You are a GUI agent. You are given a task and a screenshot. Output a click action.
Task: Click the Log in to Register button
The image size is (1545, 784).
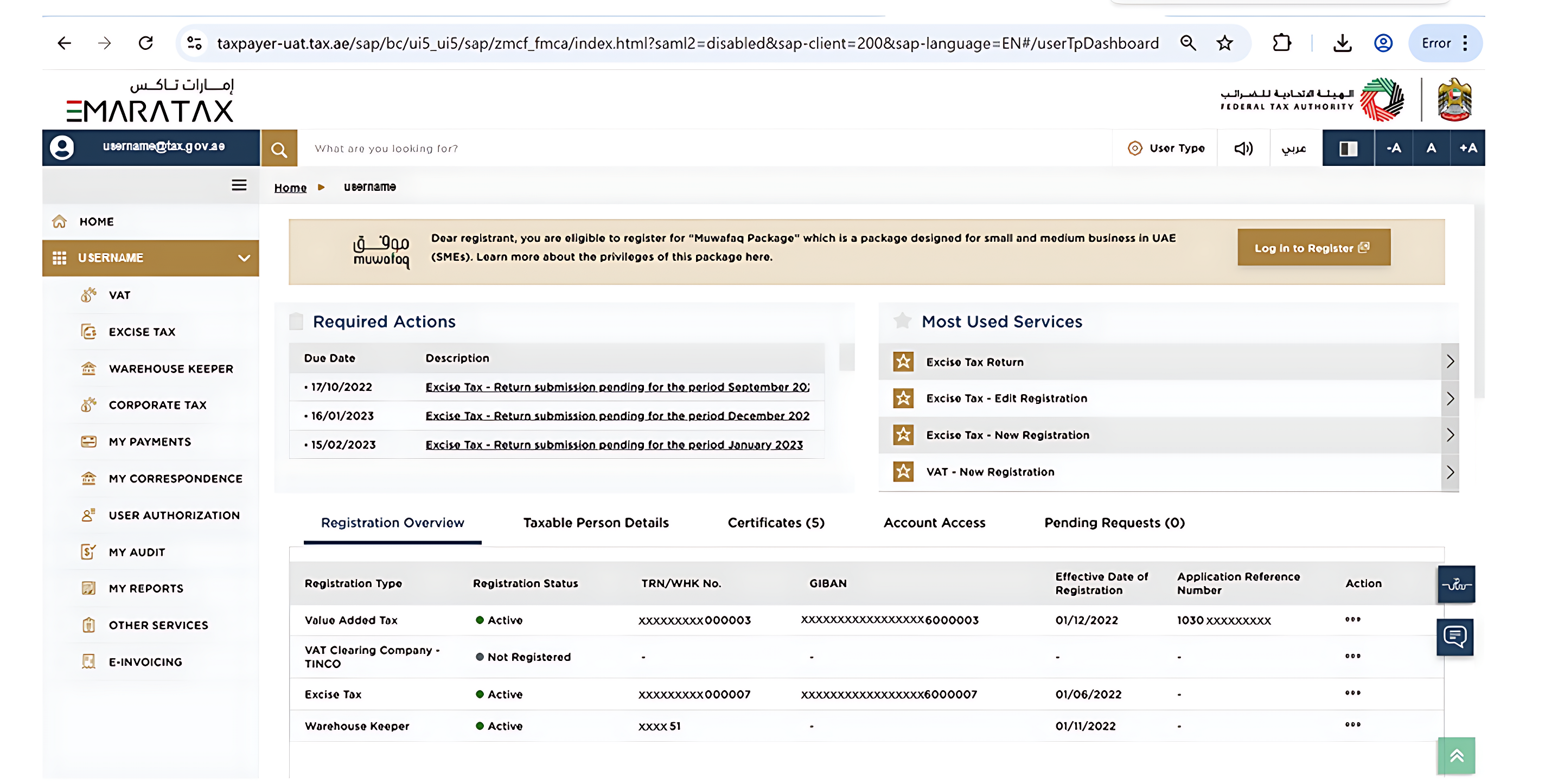[x=1313, y=248]
